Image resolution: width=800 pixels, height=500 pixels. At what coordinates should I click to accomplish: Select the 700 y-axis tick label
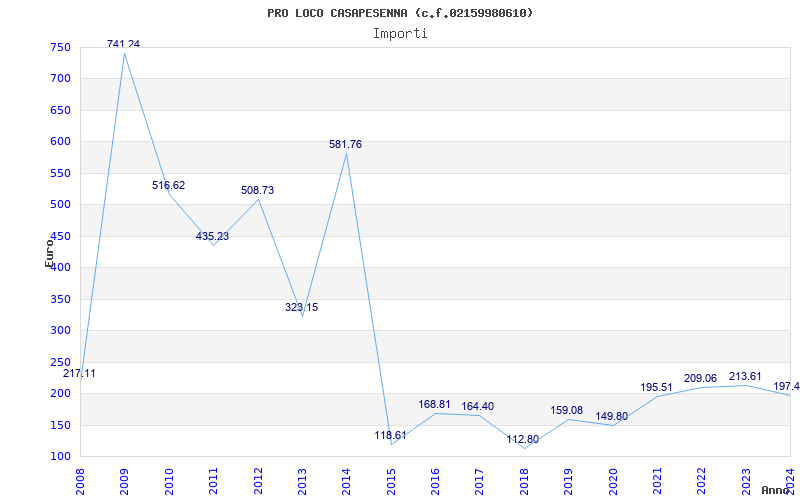click(x=60, y=79)
